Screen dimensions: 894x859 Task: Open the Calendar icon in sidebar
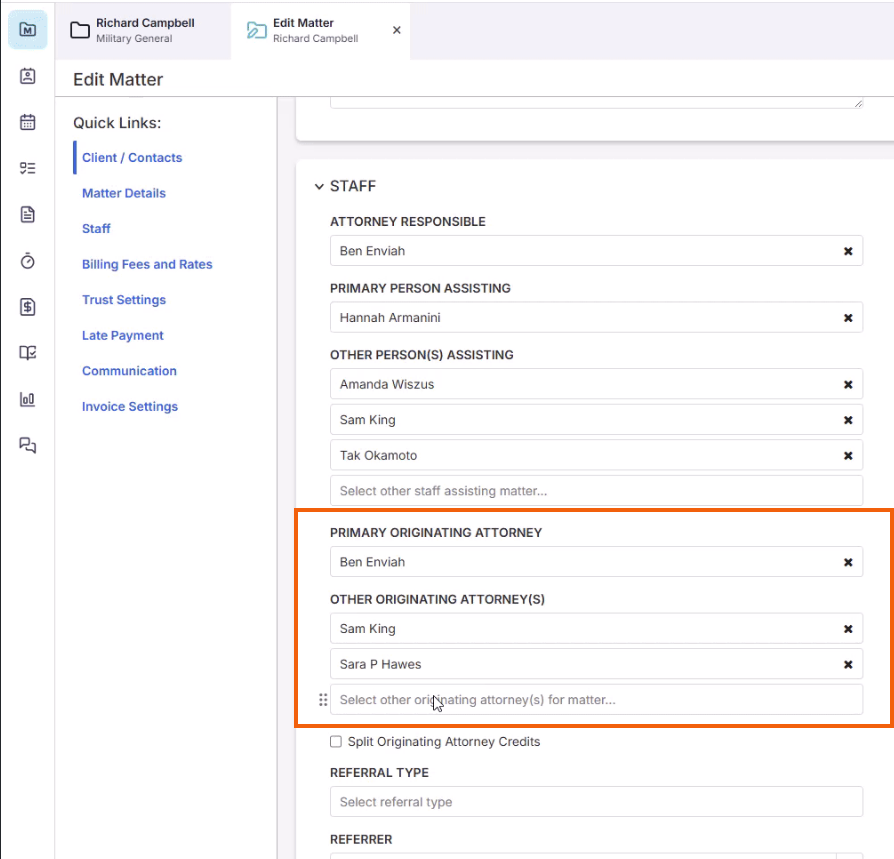coord(27,122)
